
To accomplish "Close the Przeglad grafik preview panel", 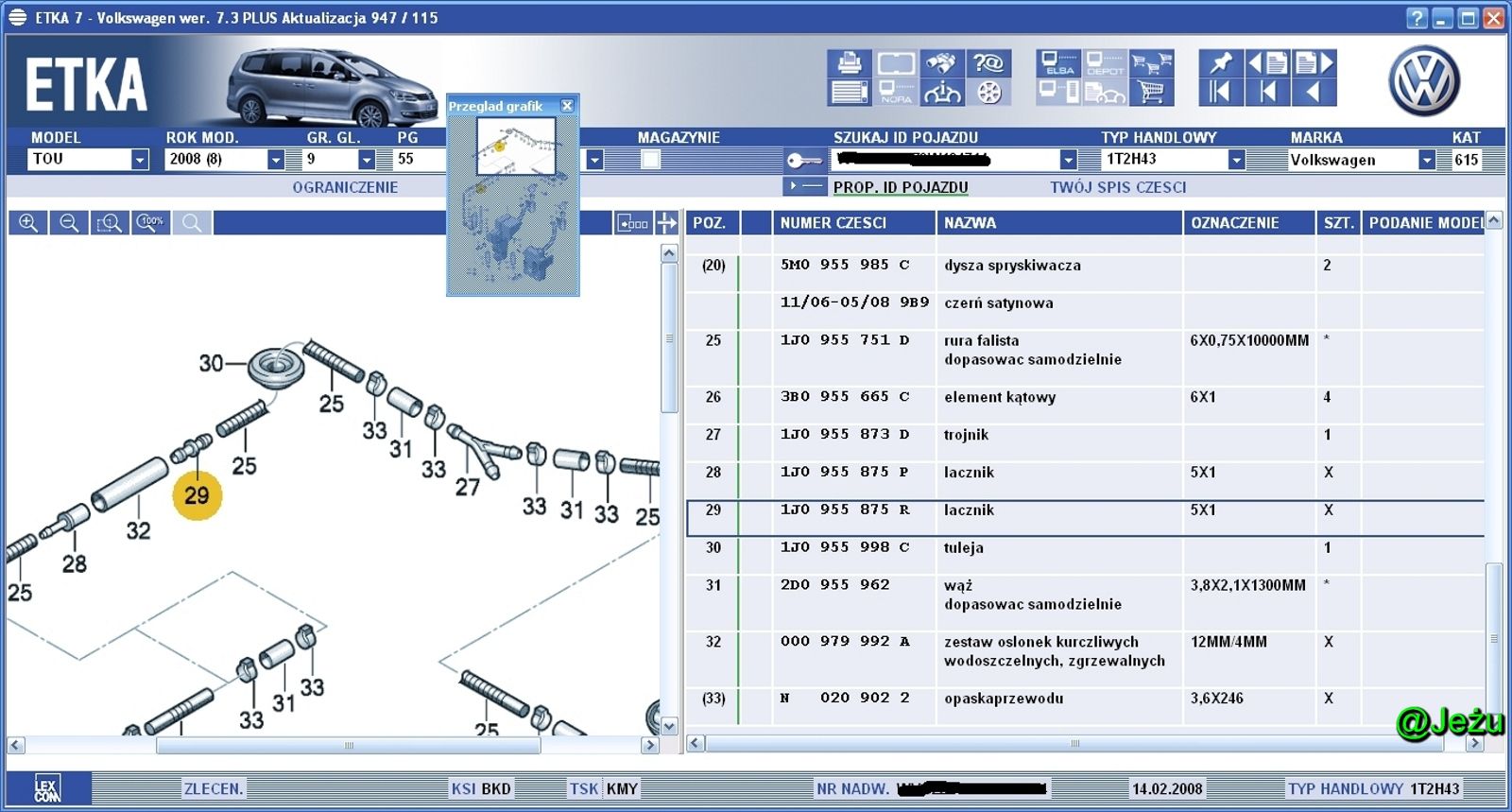I will click(x=567, y=106).
